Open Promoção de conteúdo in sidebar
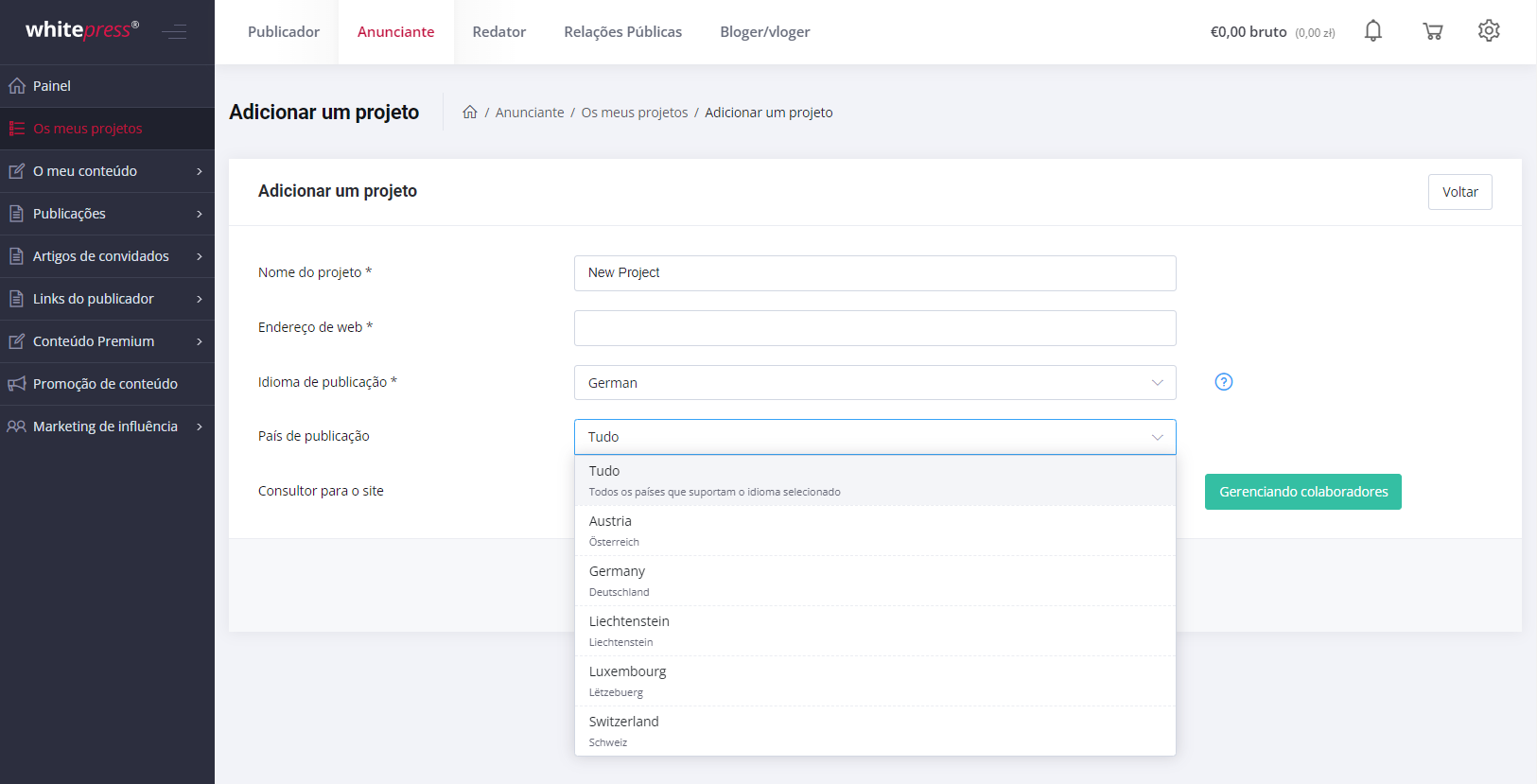This screenshot has width=1537, height=784. click(107, 384)
